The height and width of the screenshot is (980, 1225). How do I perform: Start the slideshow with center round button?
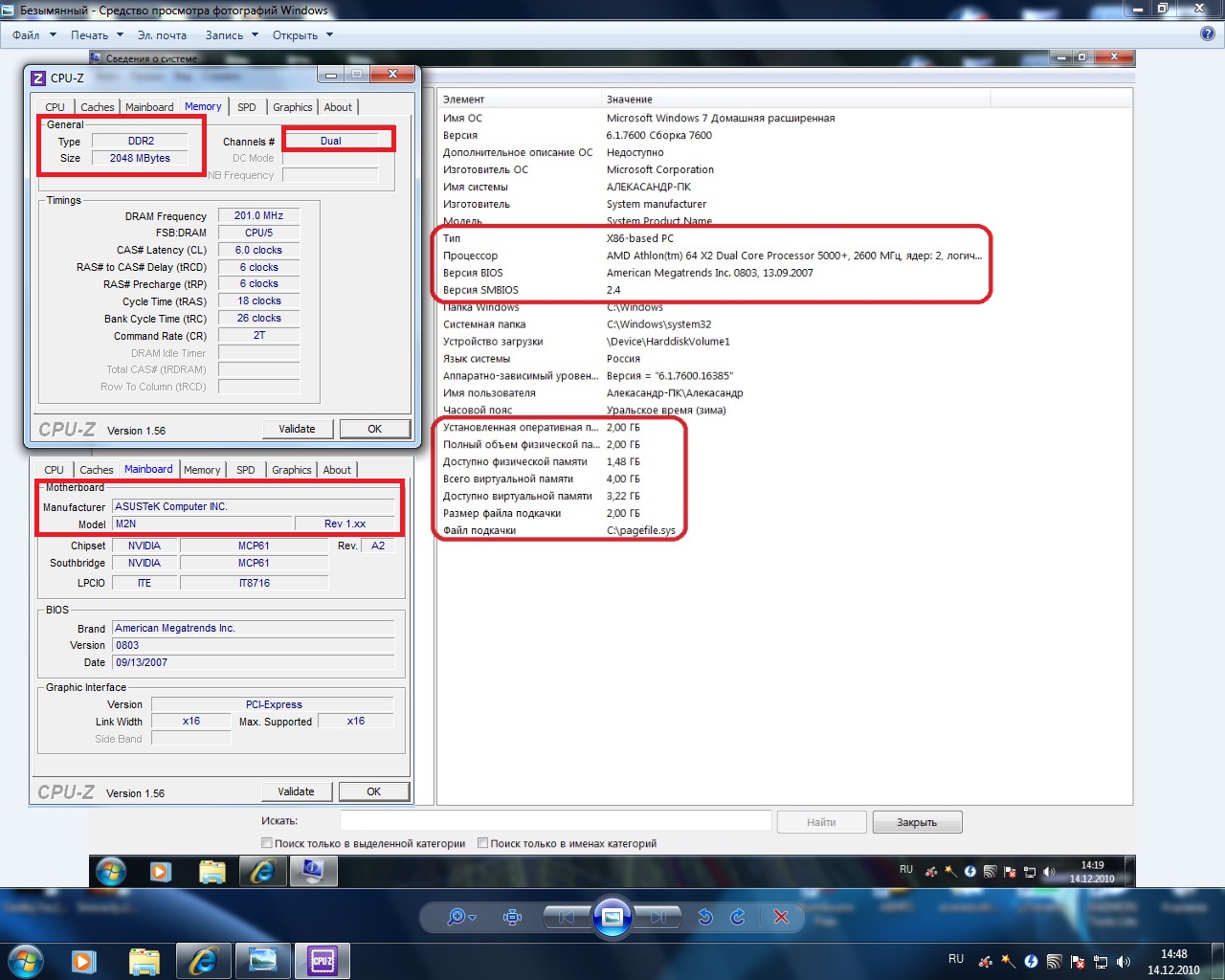tap(612, 917)
